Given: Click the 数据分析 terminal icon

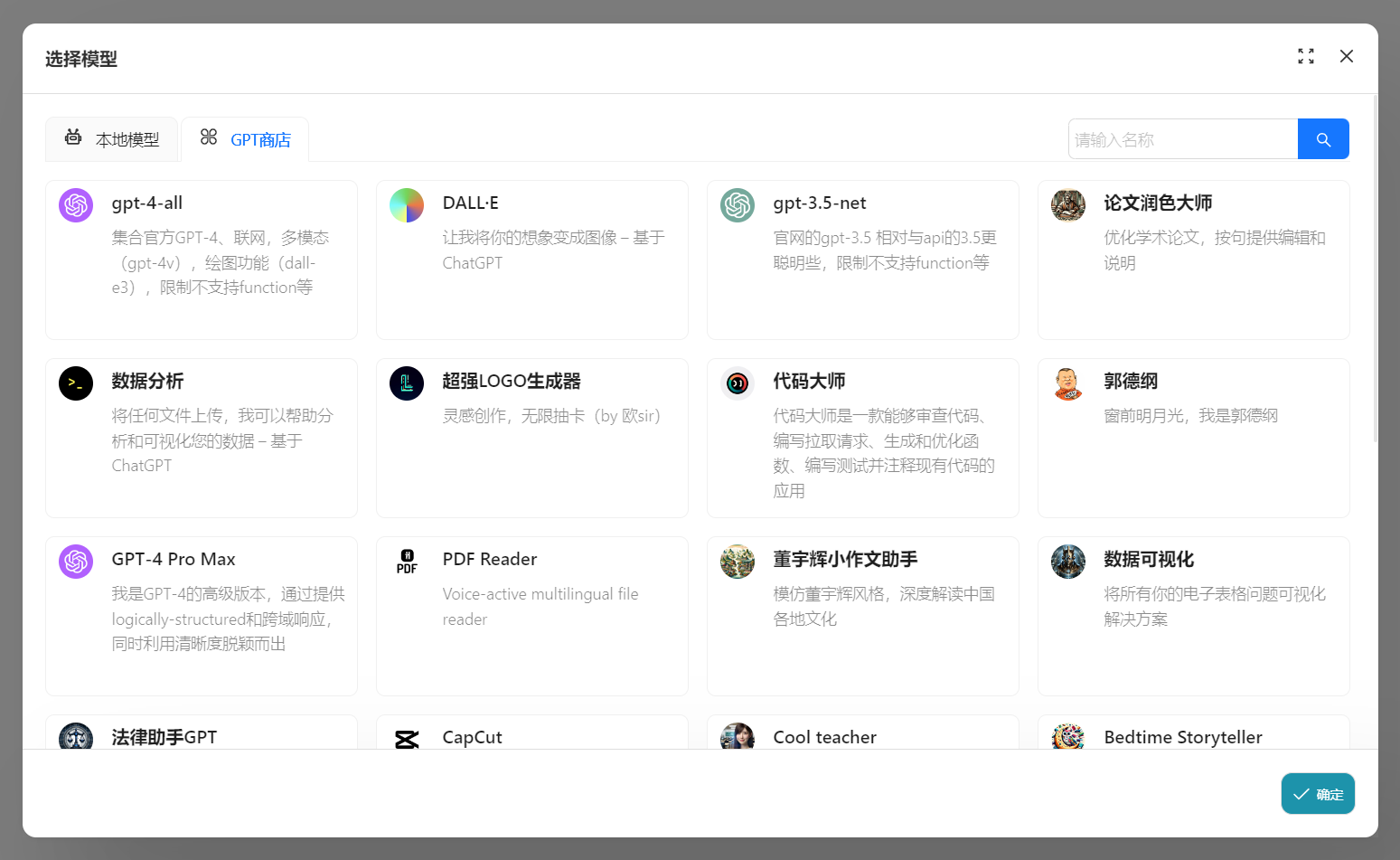Looking at the screenshot, I should 76,383.
